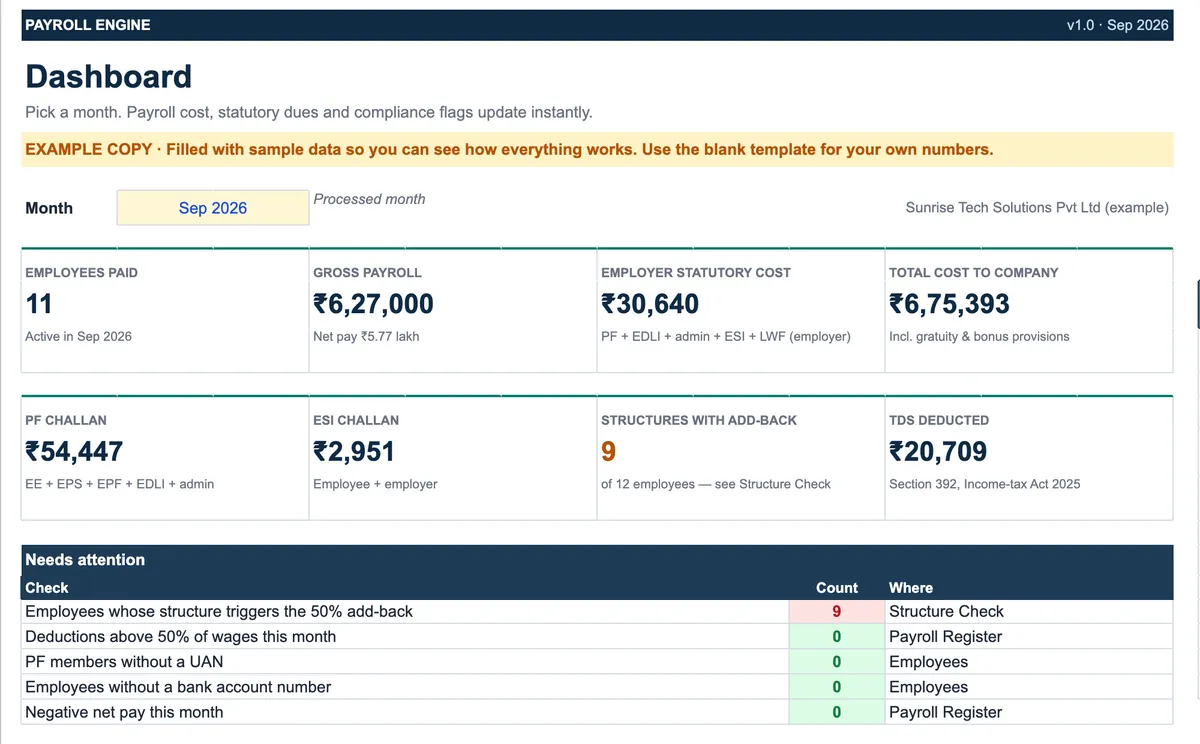Click count 0 for bank account number row
The height and width of the screenshot is (744, 1200).
pos(837,687)
